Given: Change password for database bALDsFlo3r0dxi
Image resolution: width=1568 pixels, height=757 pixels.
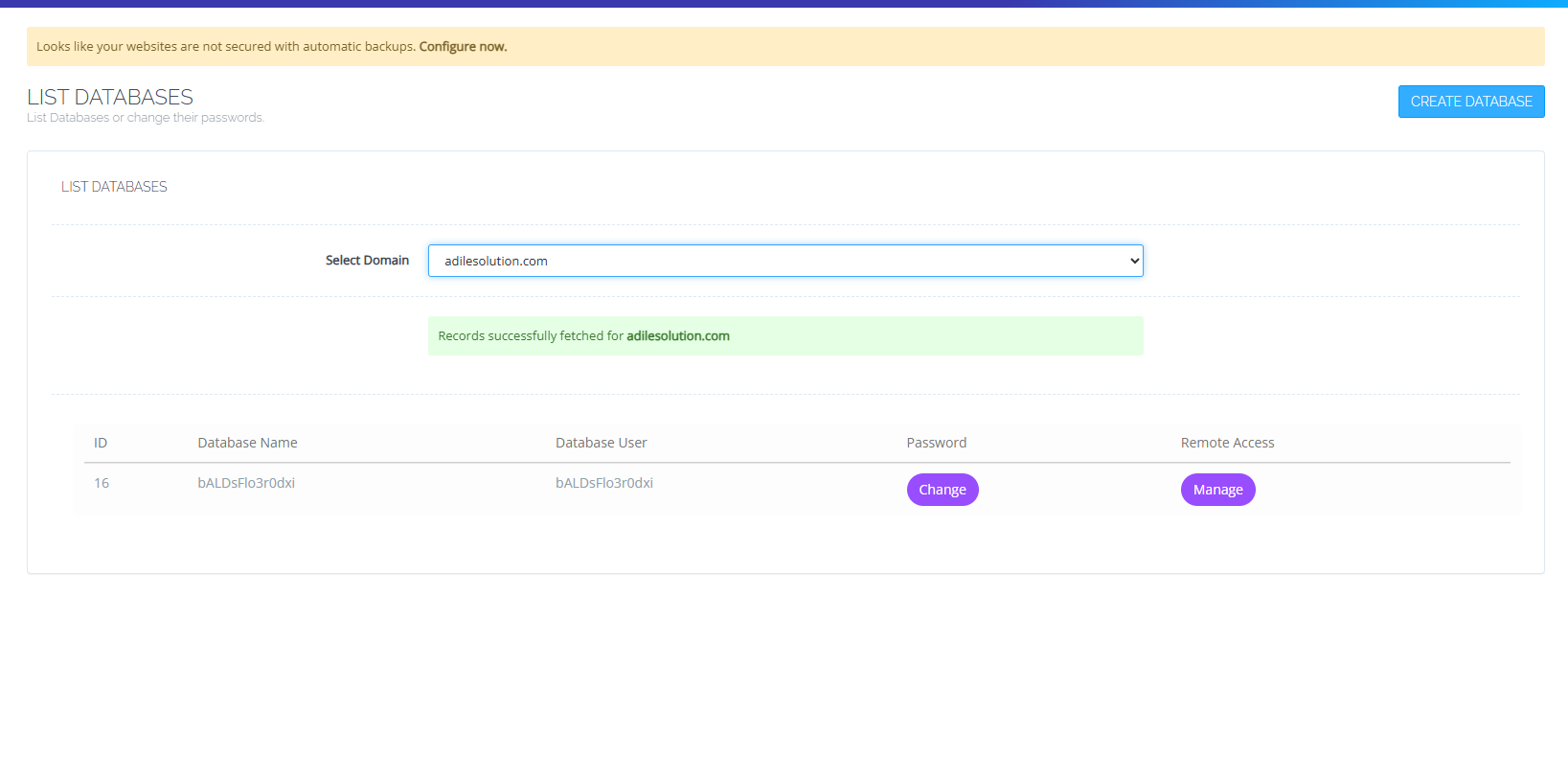Looking at the screenshot, I should 942,490.
